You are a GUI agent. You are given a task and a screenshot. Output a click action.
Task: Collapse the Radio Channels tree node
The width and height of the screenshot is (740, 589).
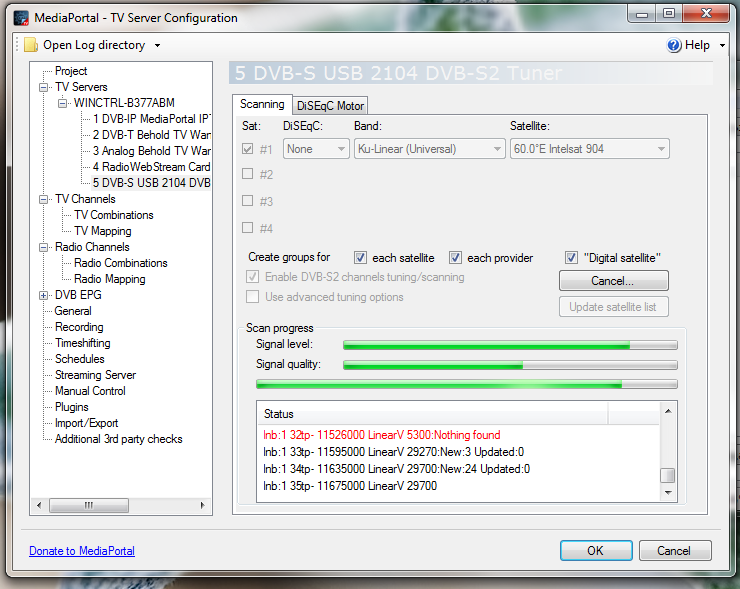(x=45, y=247)
